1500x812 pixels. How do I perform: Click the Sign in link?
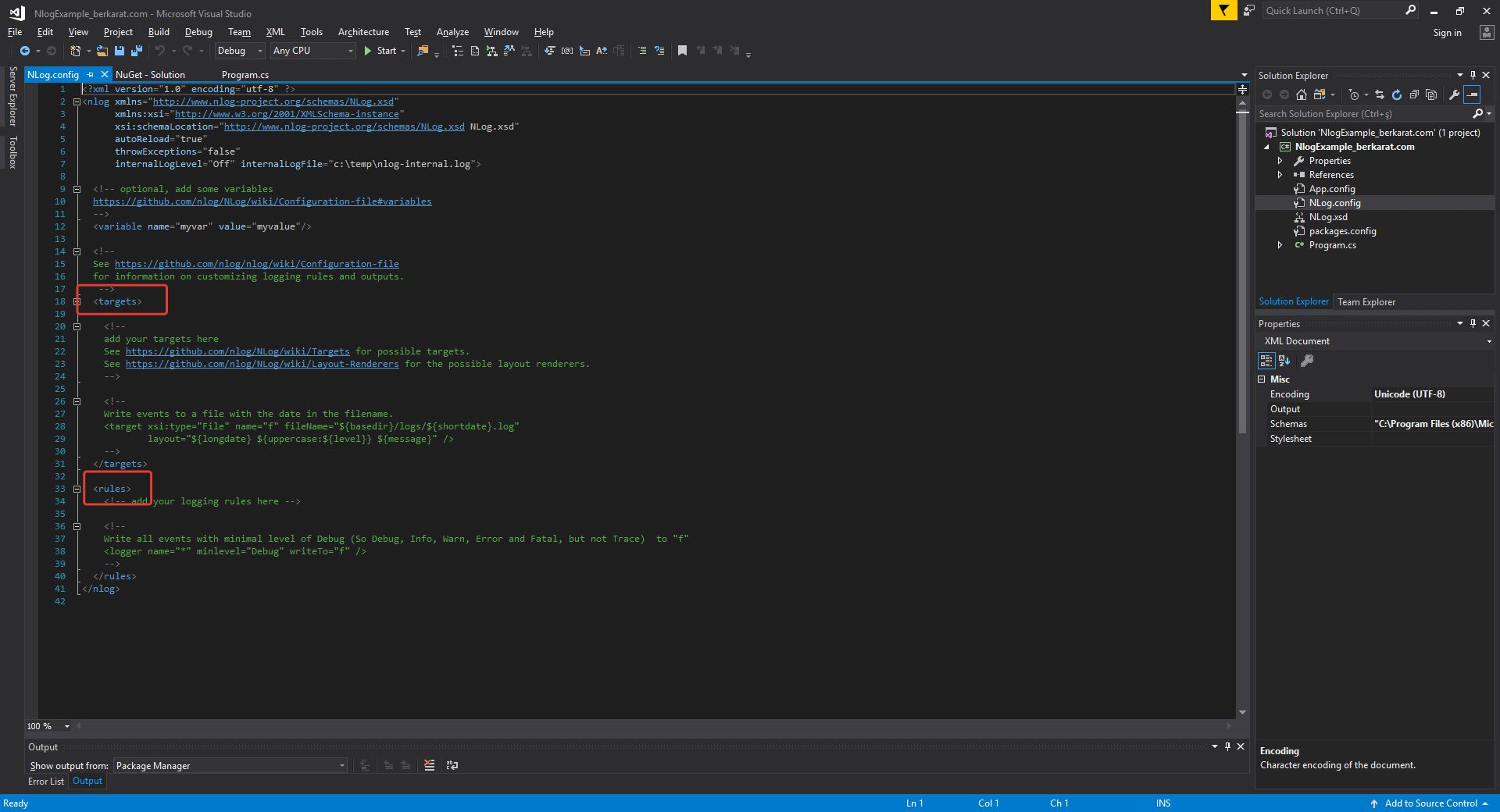[1447, 33]
